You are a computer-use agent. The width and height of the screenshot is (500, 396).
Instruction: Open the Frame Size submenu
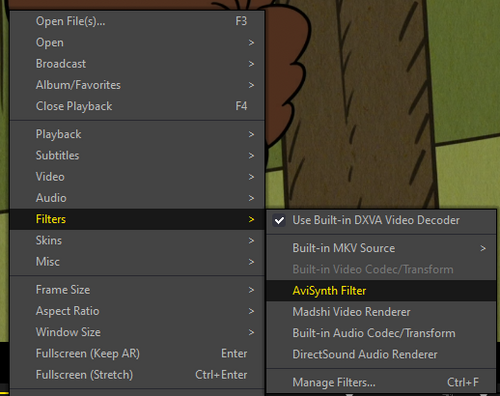click(x=137, y=290)
